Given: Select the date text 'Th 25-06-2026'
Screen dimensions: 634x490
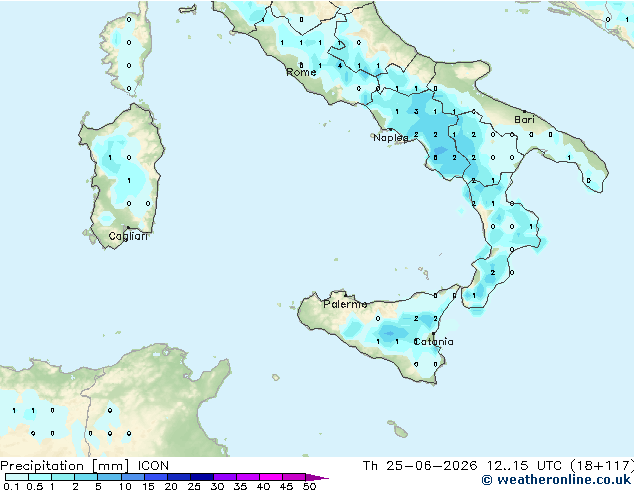Looking at the screenshot, I should tap(420, 466).
